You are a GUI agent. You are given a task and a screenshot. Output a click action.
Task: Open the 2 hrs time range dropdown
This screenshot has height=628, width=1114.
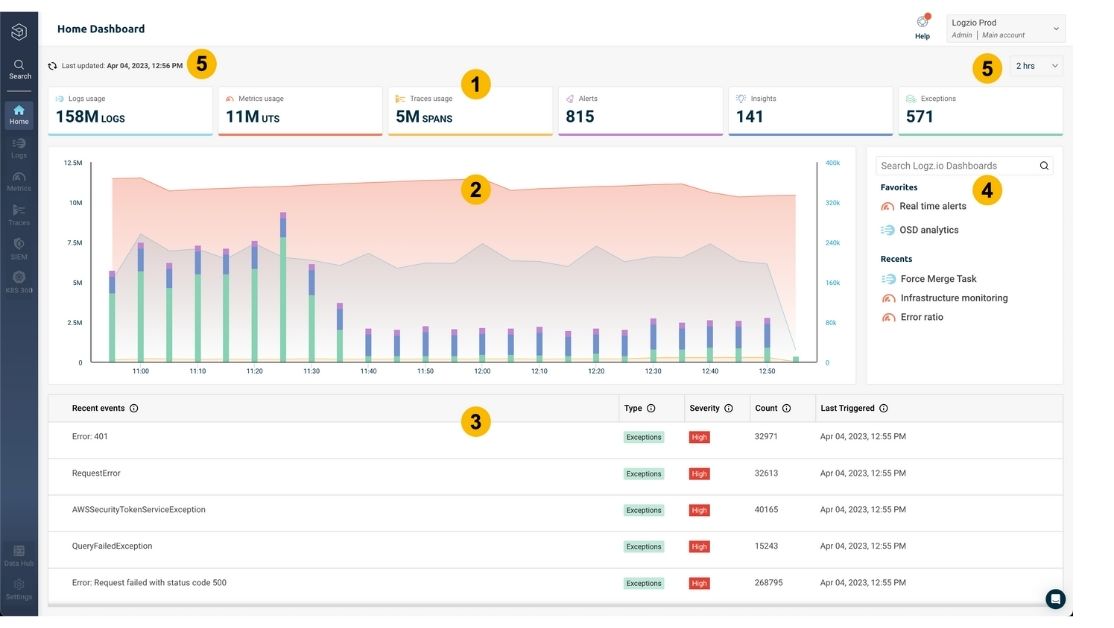point(1035,65)
